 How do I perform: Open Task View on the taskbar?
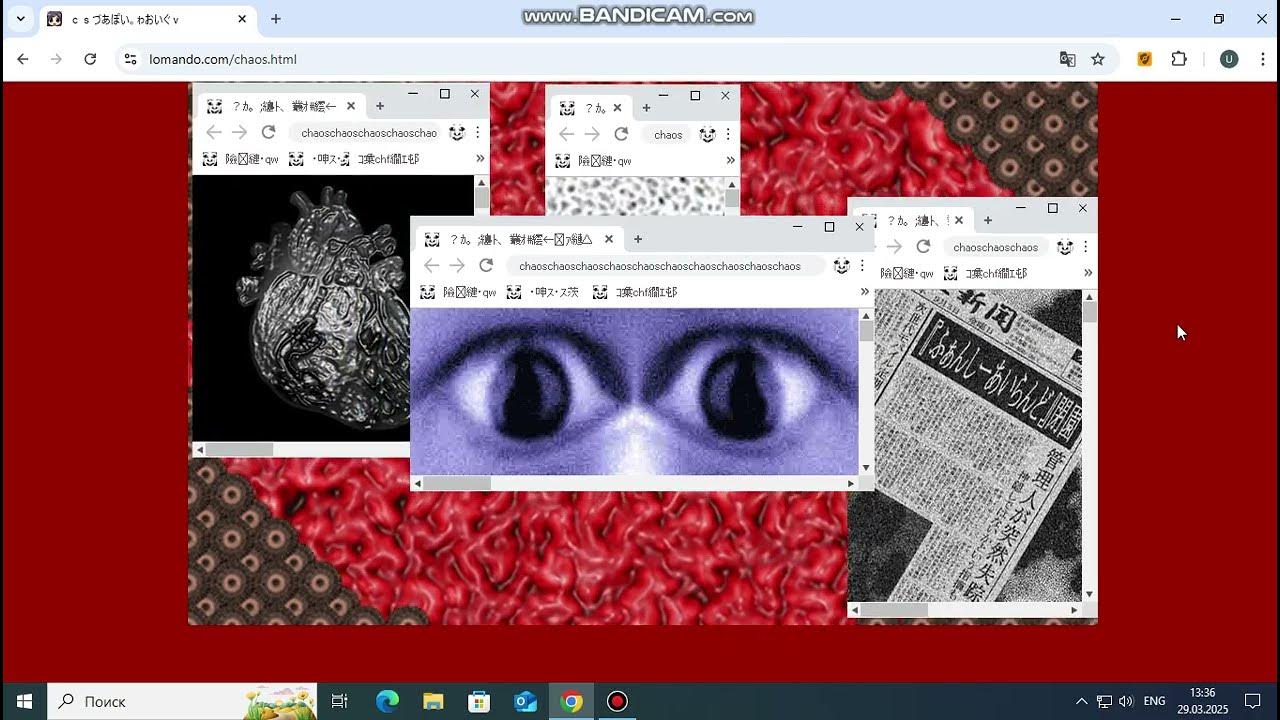[339, 701]
